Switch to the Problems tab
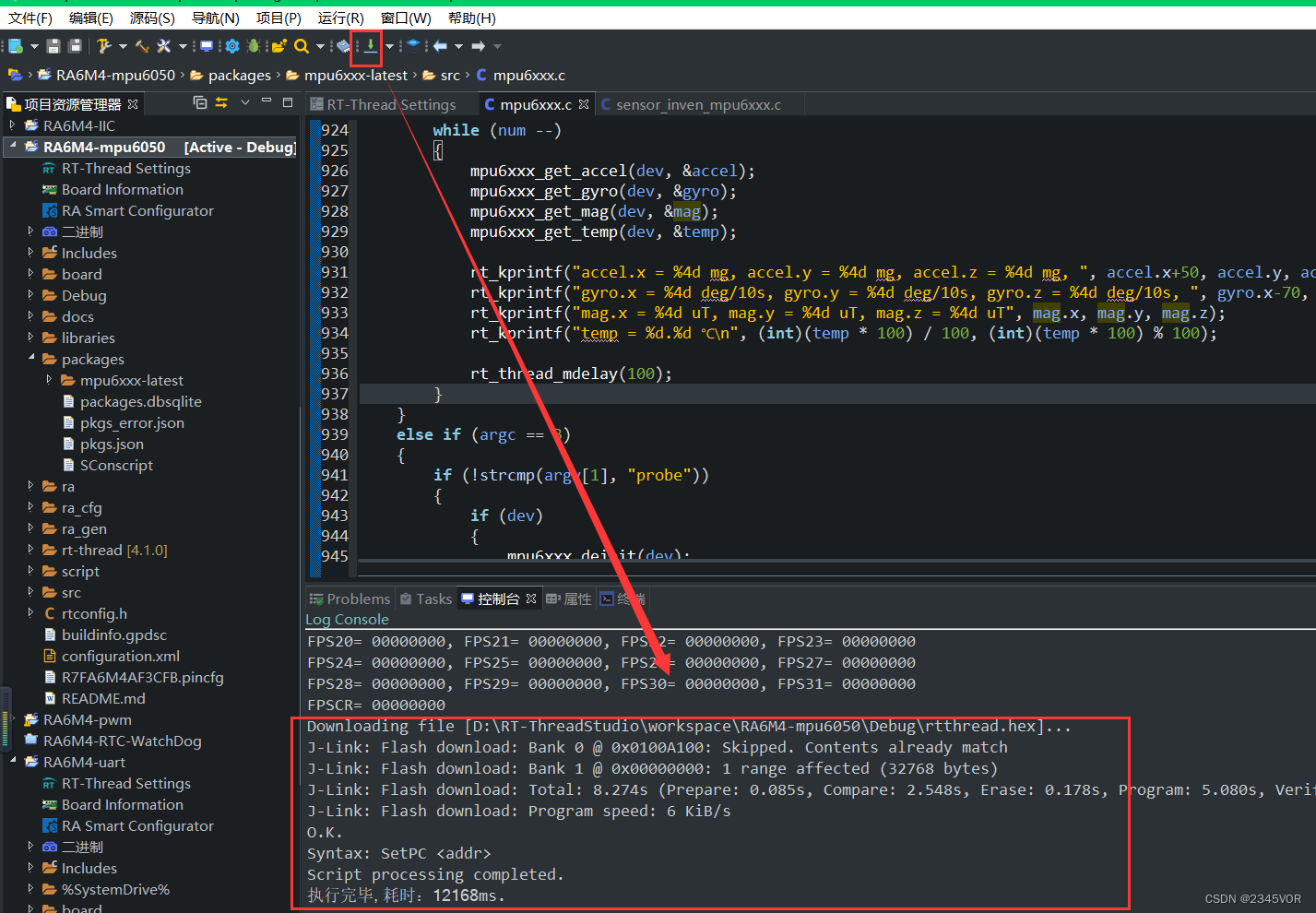Viewport: 1316px width, 913px height. pyautogui.click(x=358, y=599)
